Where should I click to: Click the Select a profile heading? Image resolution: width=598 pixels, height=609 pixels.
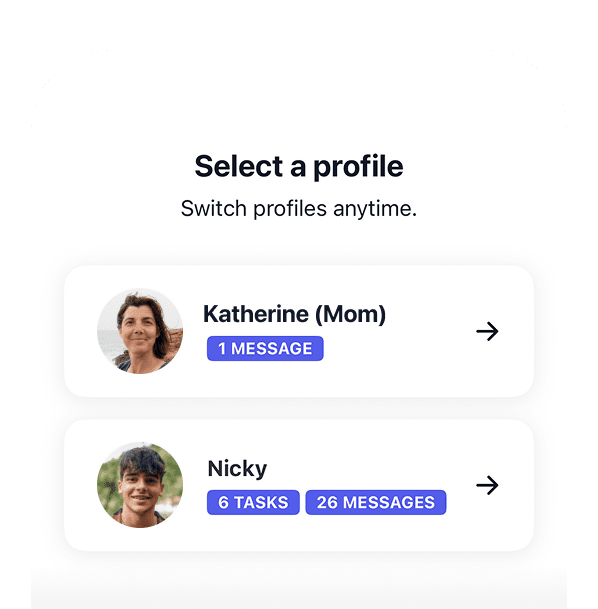[299, 166]
